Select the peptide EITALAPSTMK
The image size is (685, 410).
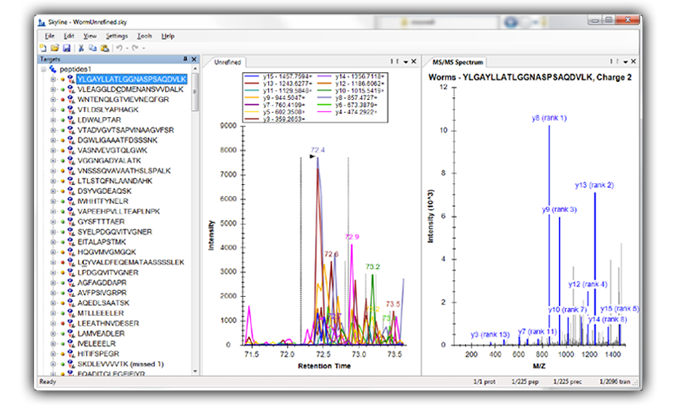click(103, 242)
